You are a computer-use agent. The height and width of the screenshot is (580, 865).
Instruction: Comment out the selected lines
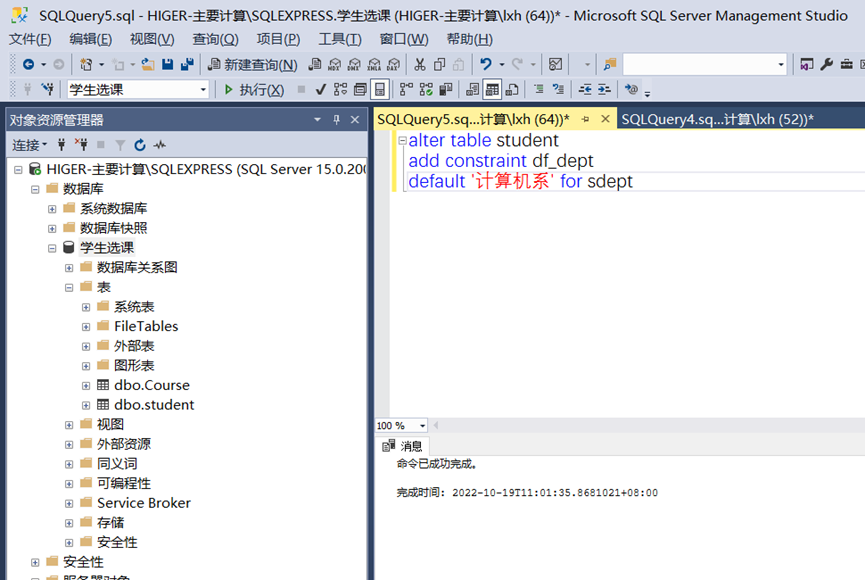coord(539,89)
